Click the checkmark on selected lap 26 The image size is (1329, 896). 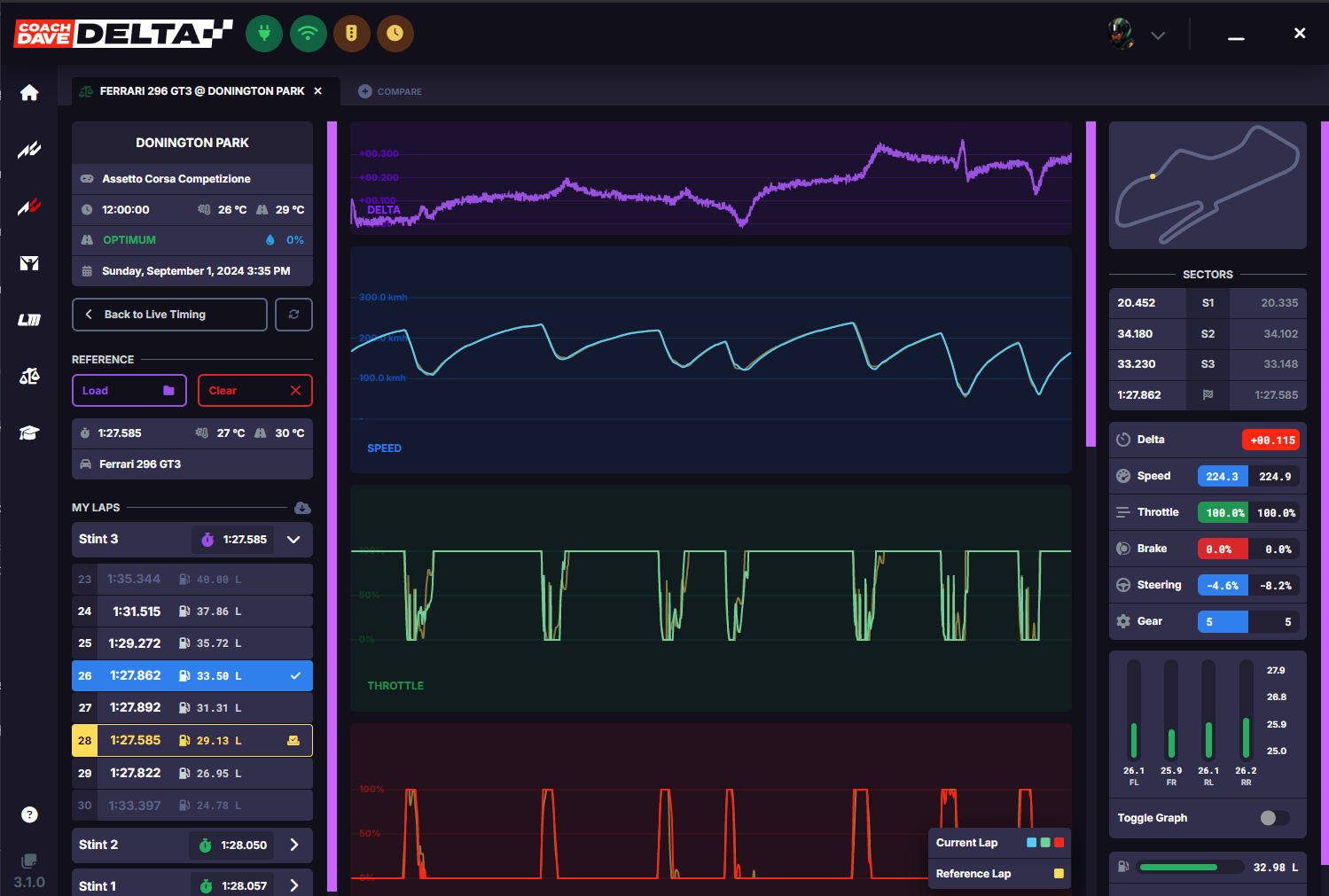point(296,675)
